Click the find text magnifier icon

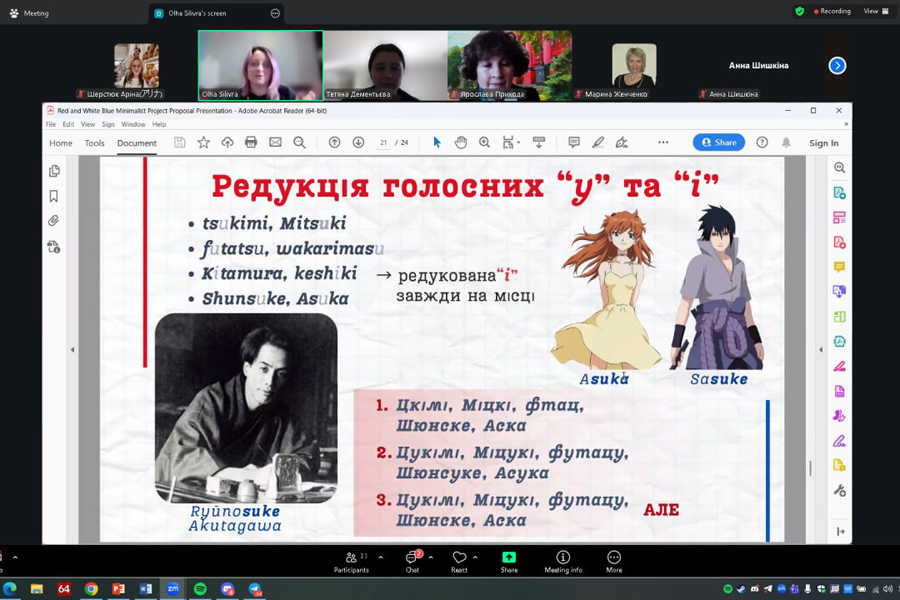[299, 143]
